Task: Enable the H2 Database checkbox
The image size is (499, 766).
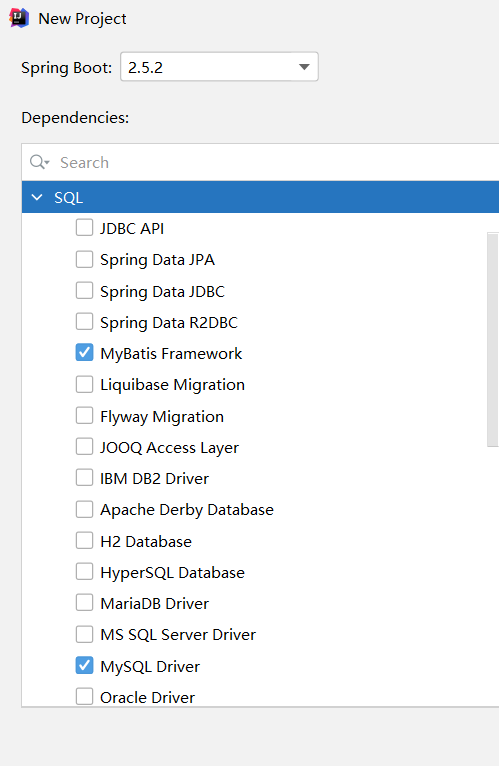Action: [x=85, y=541]
